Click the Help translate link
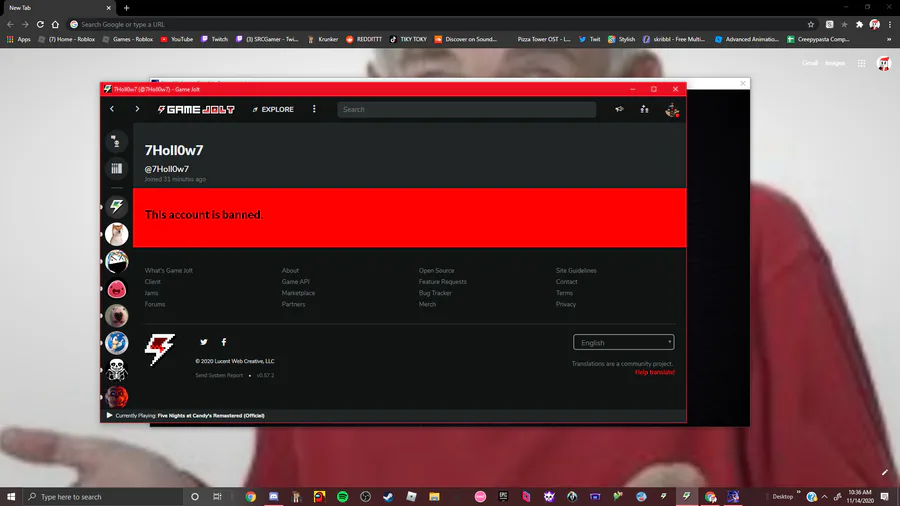900x506 pixels. point(655,372)
